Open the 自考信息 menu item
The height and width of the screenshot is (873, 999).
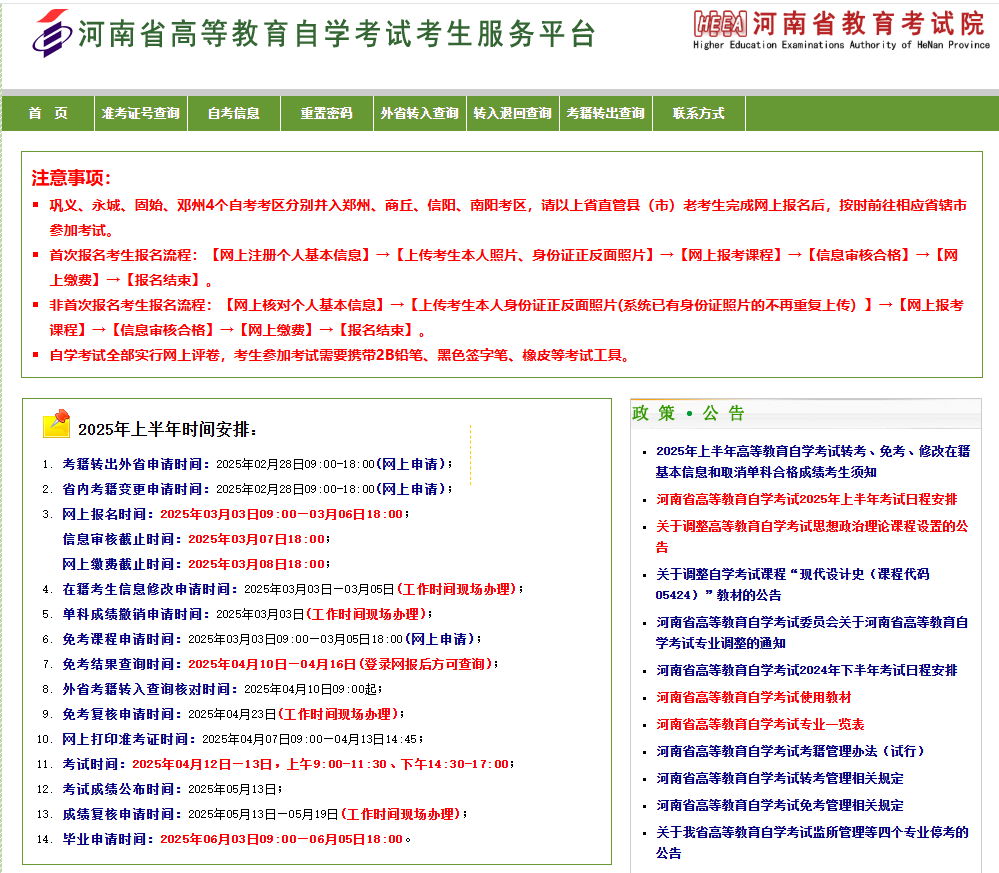234,113
